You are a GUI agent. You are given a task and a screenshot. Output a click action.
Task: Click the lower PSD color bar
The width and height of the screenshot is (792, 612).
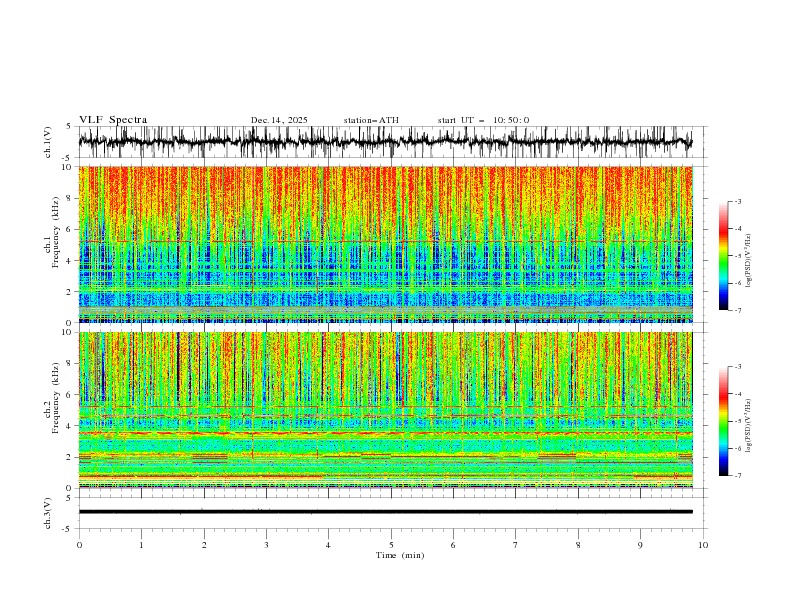click(x=723, y=421)
